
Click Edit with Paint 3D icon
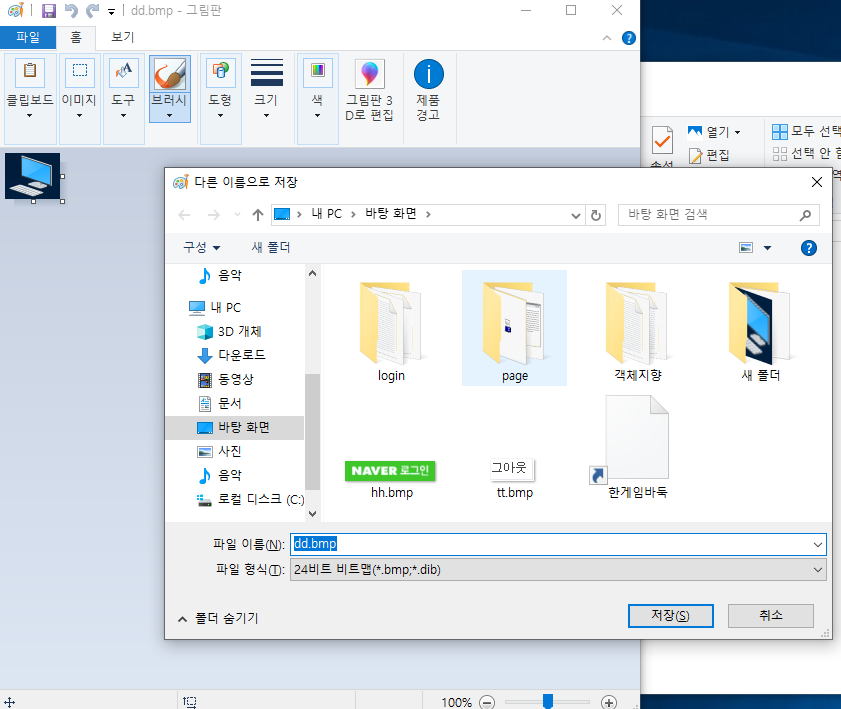point(370,90)
